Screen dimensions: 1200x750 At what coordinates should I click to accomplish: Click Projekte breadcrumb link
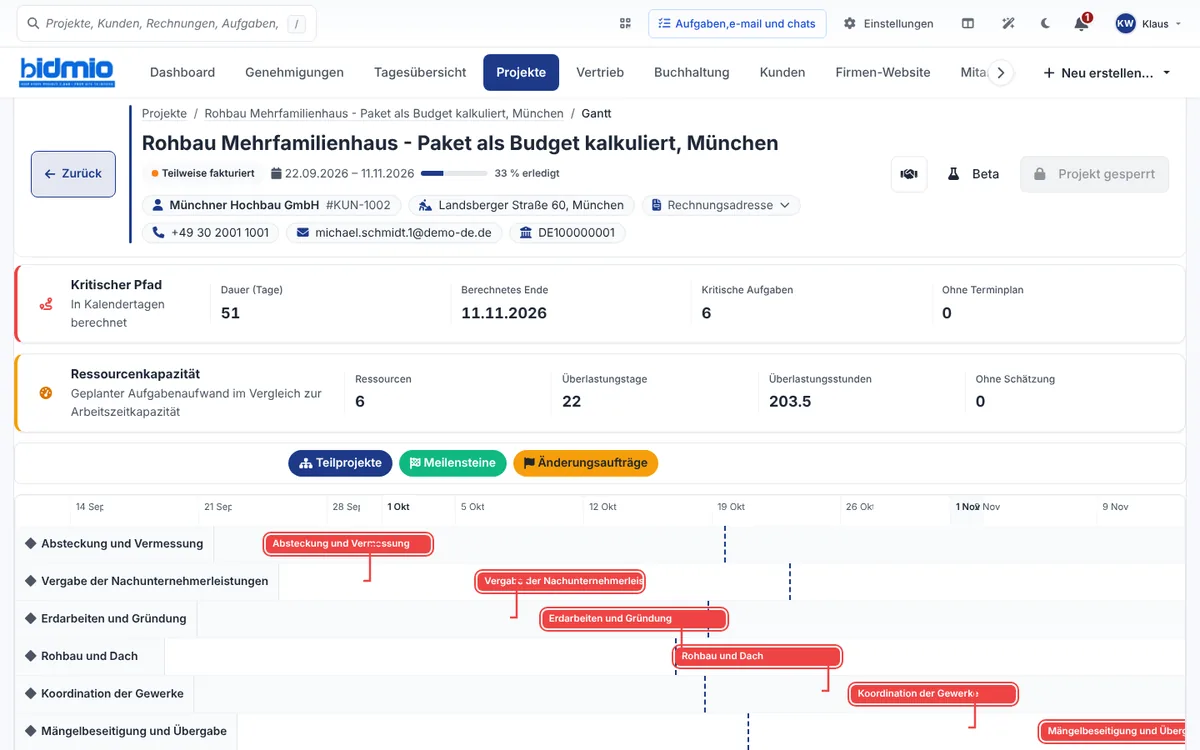pyautogui.click(x=164, y=114)
